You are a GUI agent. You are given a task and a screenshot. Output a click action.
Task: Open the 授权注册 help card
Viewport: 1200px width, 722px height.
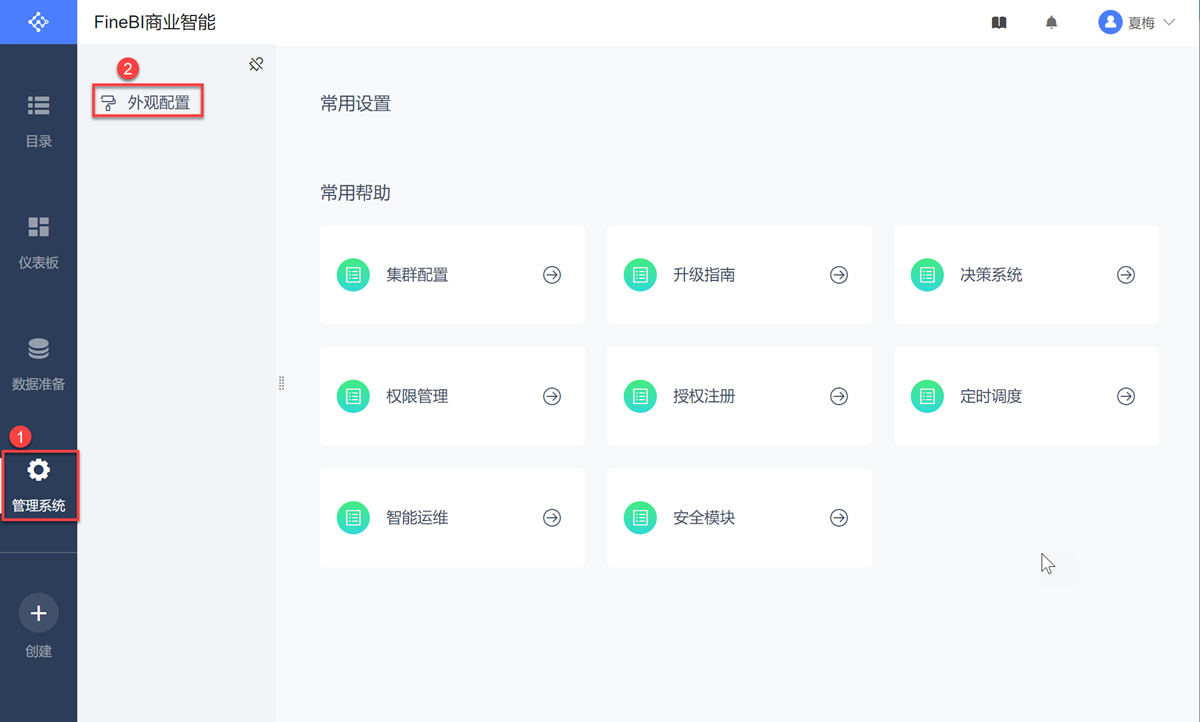click(738, 396)
